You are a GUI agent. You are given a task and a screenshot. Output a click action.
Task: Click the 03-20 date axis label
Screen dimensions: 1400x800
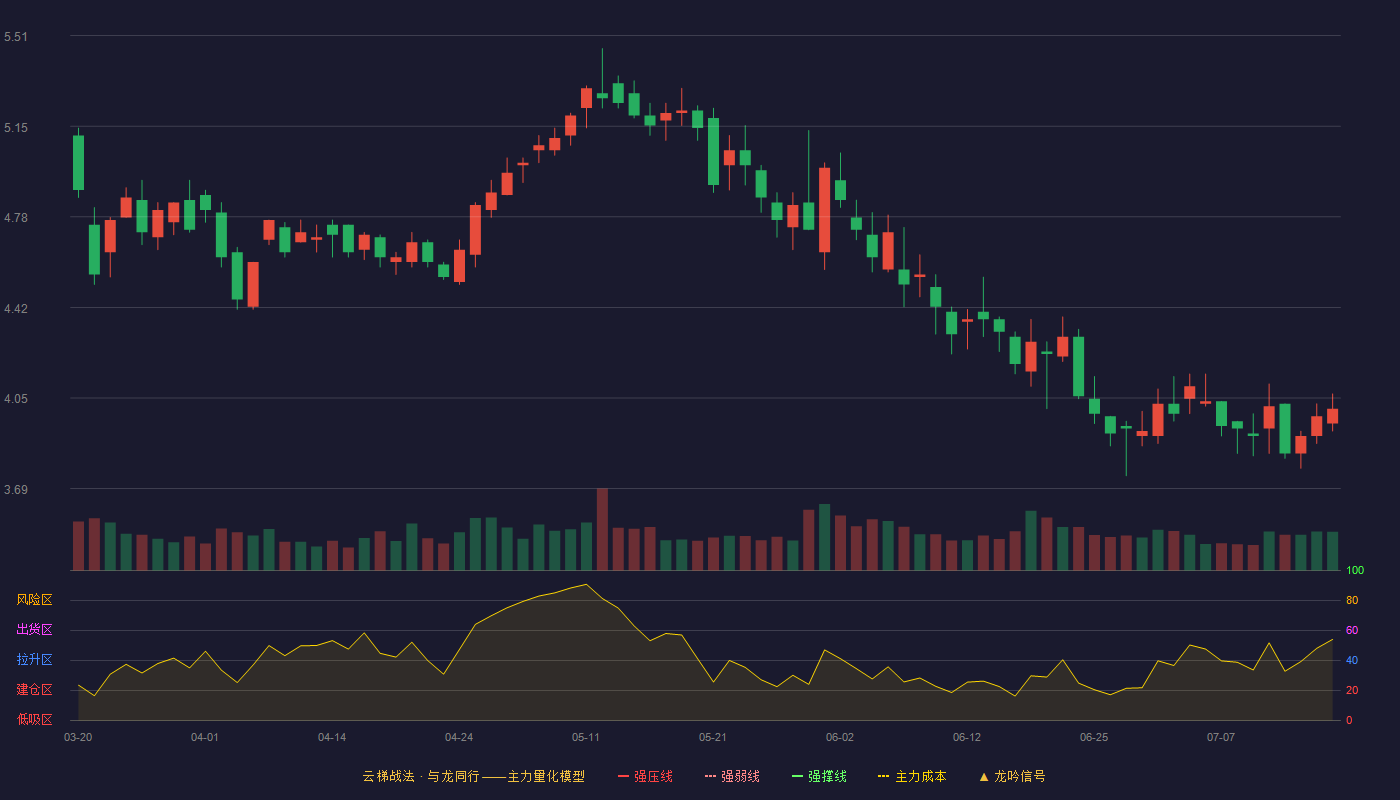[78, 737]
